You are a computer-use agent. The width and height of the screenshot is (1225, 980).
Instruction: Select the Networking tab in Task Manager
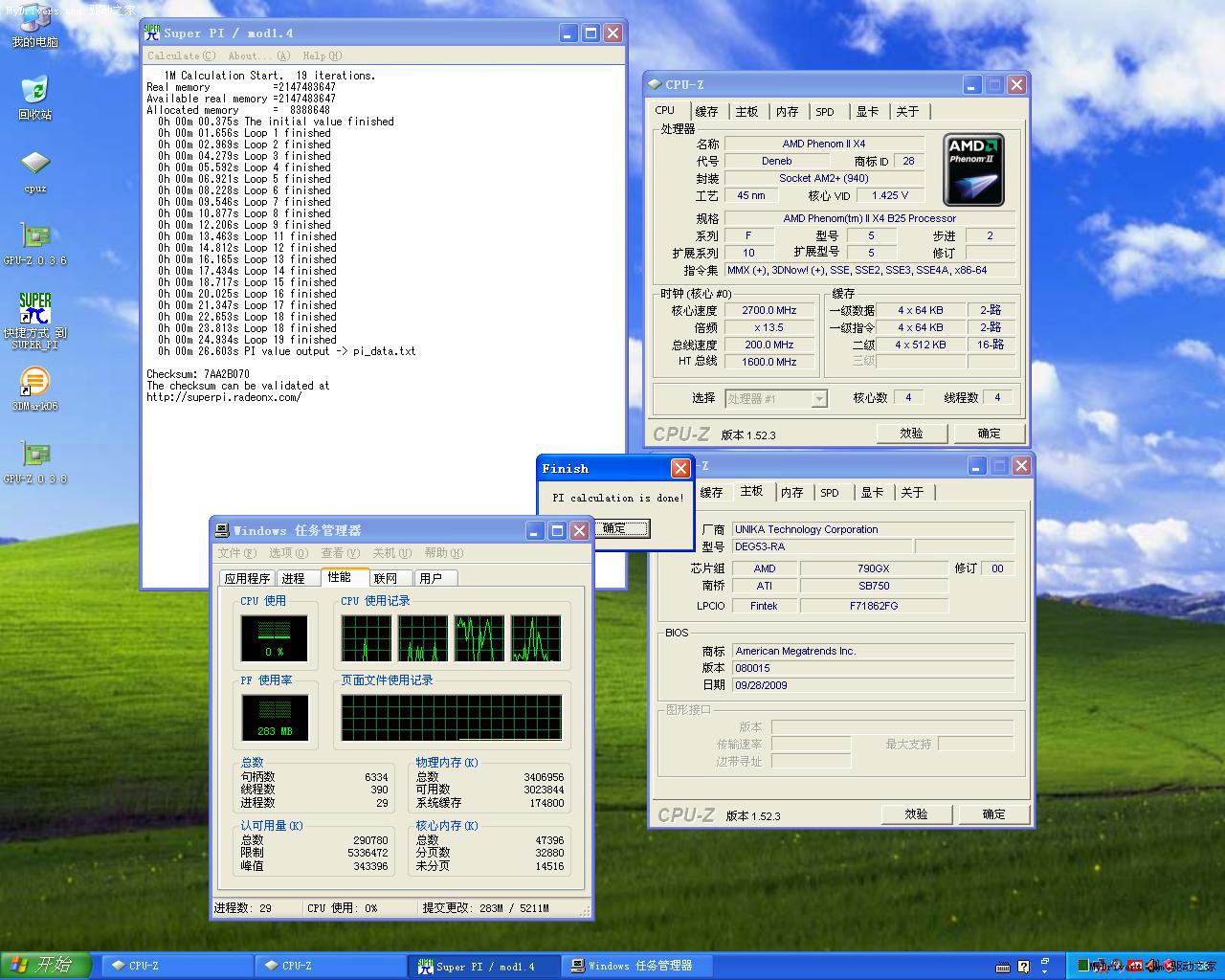[386, 578]
